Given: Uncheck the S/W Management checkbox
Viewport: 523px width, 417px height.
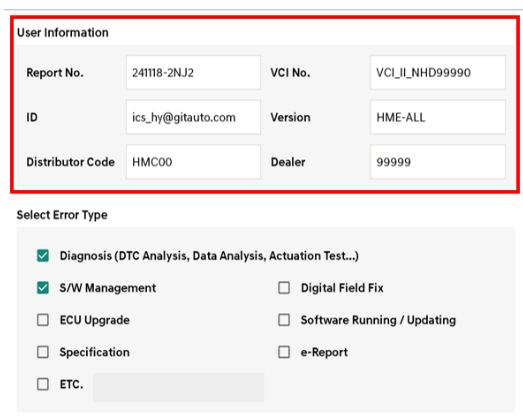Looking at the screenshot, I should click(x=43, y=288).
